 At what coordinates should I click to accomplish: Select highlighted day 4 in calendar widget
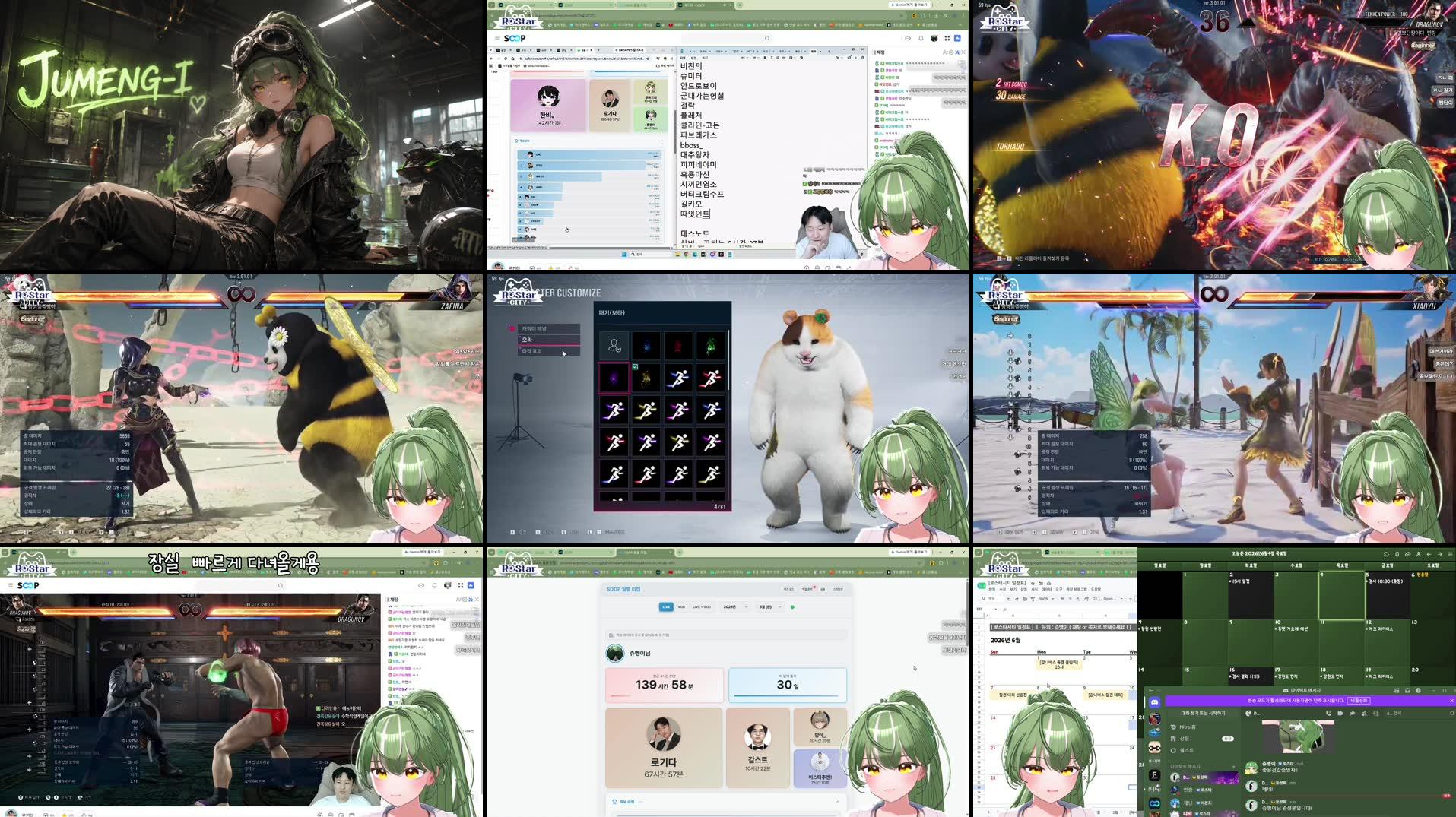pos(1341,595)
